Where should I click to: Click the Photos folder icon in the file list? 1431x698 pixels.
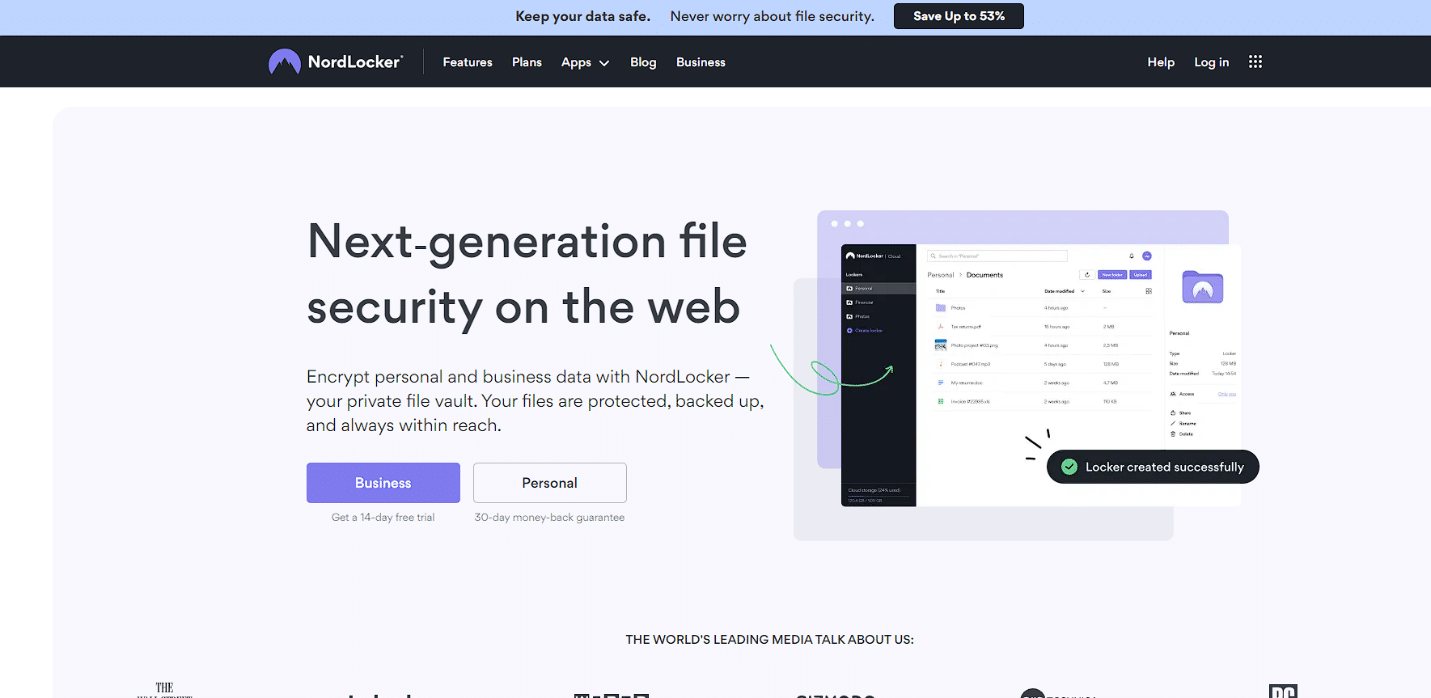[x=941, y=308]
